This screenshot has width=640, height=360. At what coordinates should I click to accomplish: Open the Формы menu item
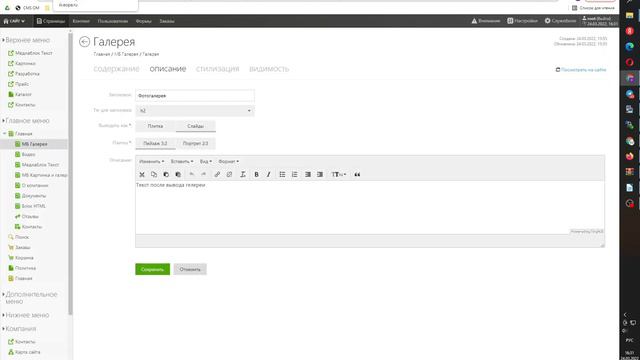click(x=143, y=21)
